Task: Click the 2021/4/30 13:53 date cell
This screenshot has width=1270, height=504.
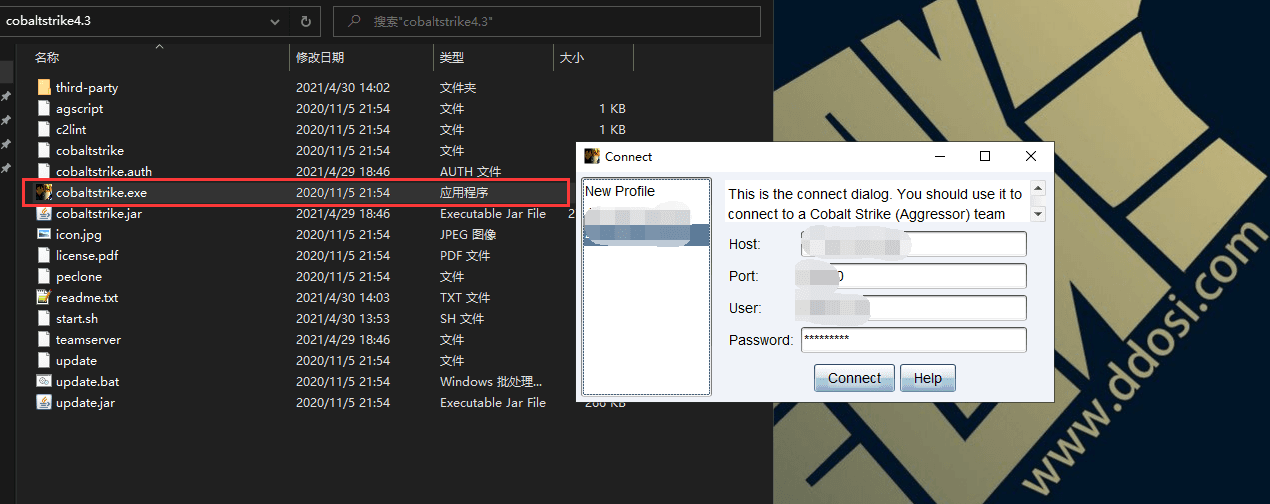Action: click(343, 318)
